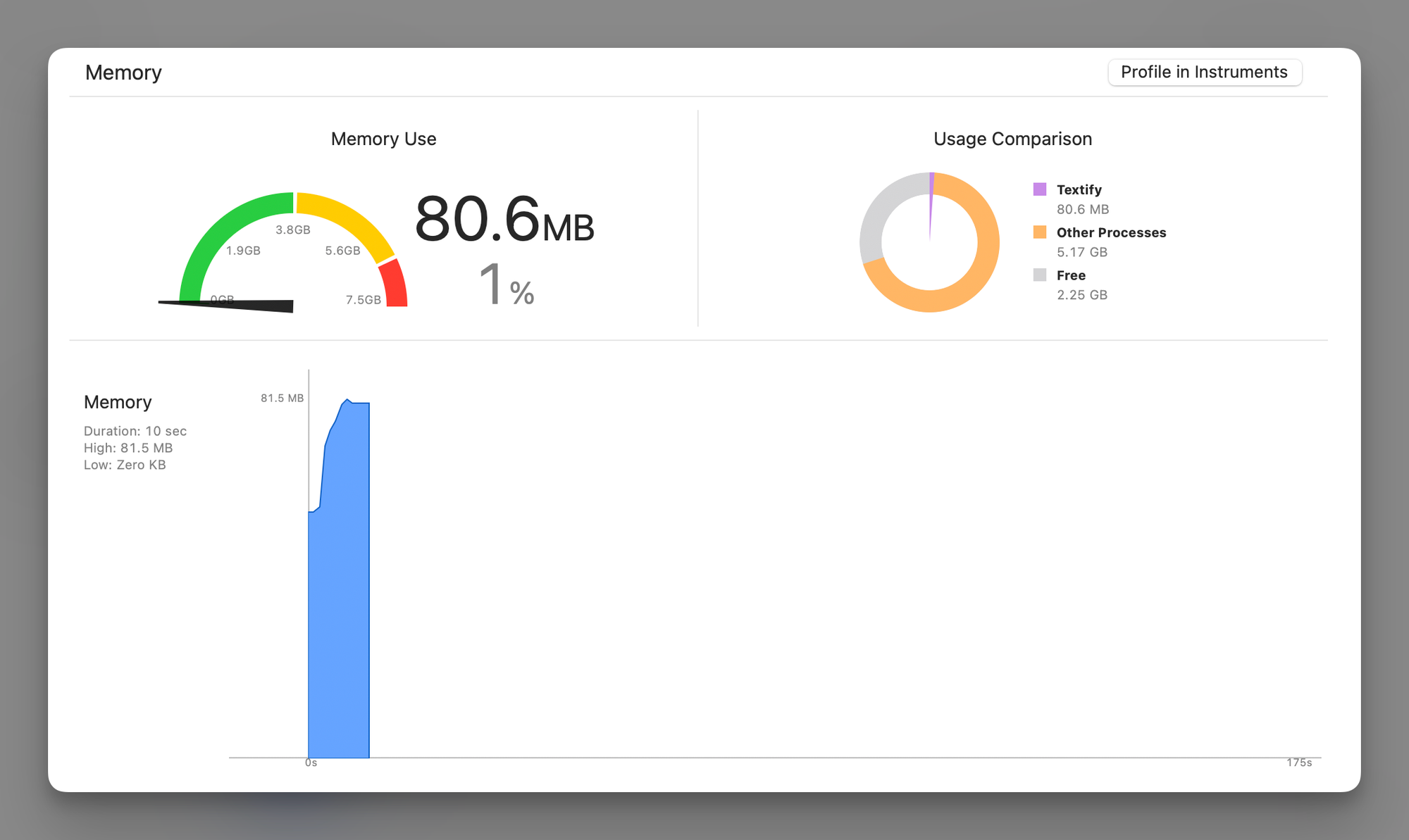The image size is (1409, 840).
Task: Click the Free legend label
Action: (1070, 275)
